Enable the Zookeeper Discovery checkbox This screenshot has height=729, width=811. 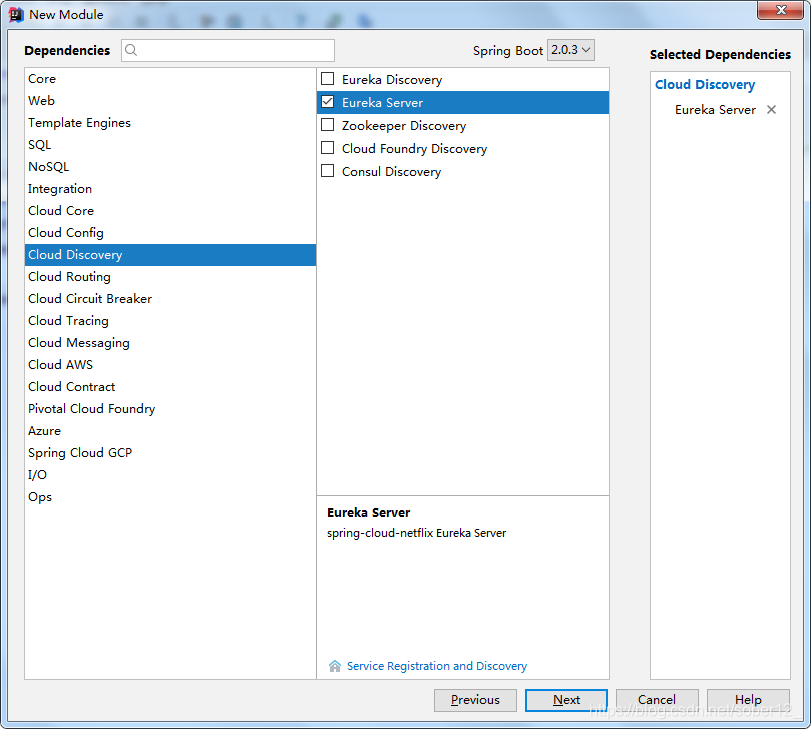tap(327, 125)
